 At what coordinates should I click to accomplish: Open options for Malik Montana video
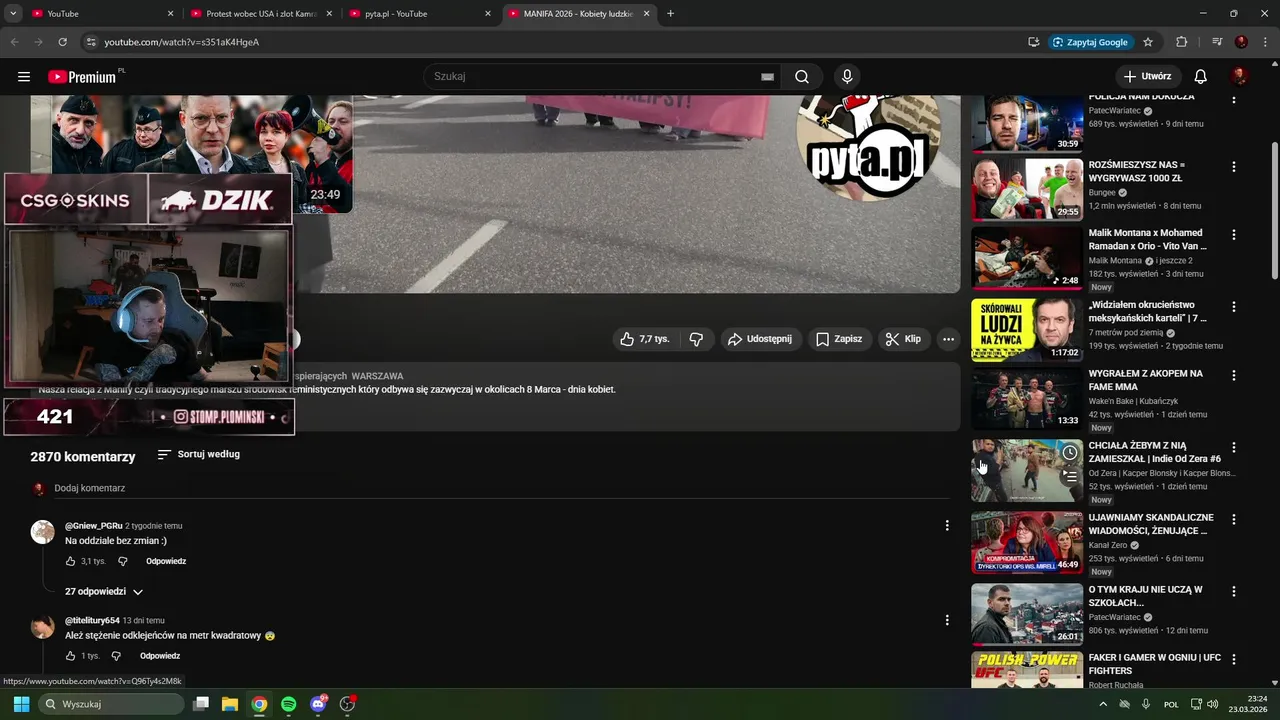pos(1233,235)
